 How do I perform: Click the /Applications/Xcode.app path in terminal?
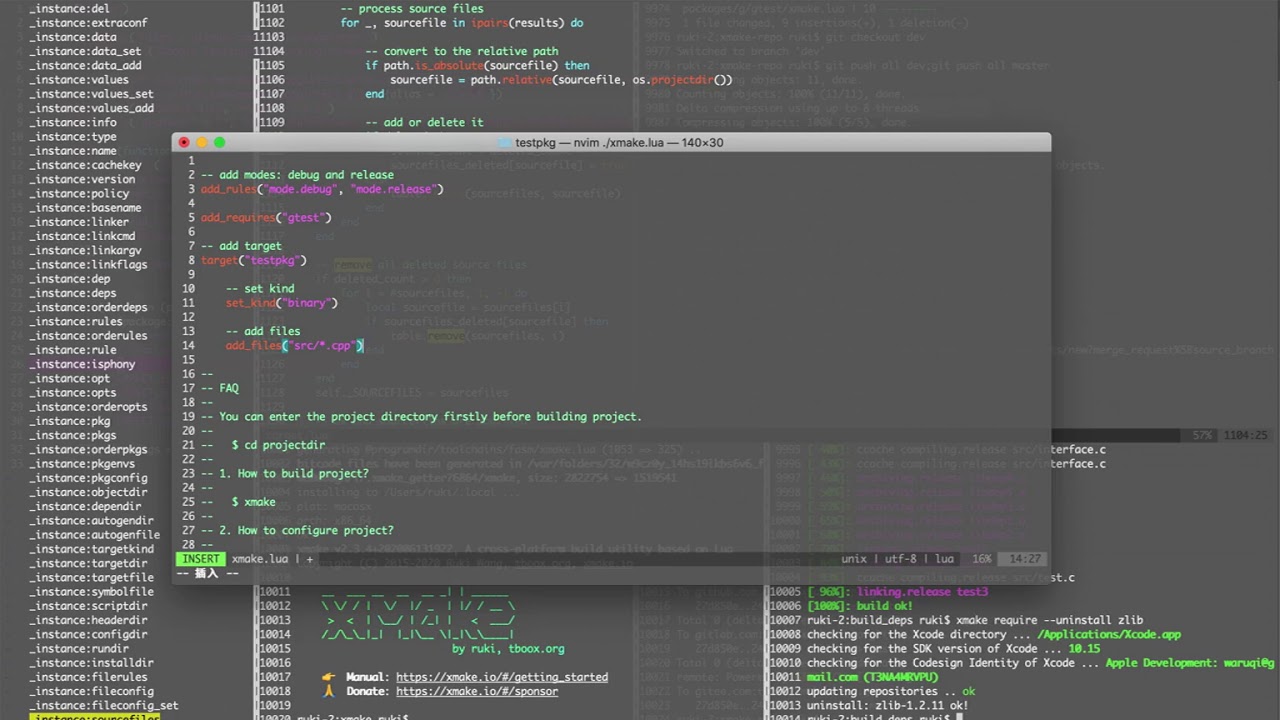pyautogui.click(x=1109, y=635)
